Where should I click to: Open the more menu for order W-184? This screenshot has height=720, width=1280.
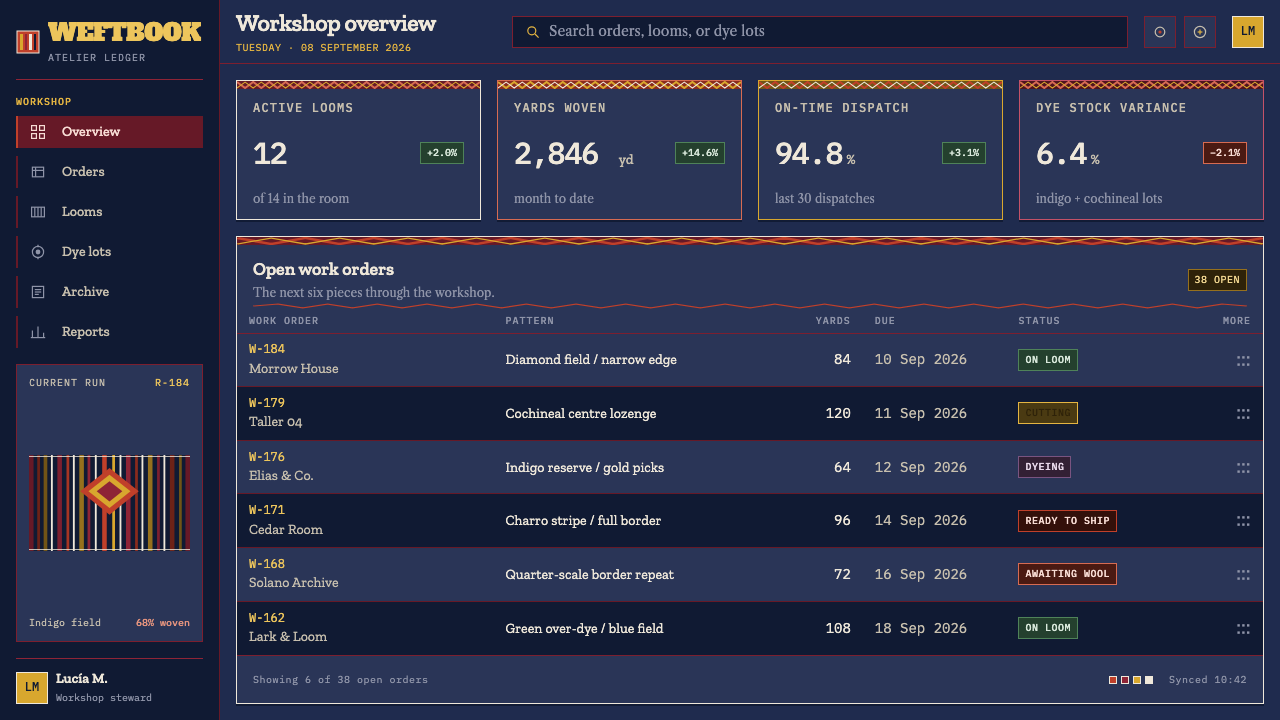[x=1243, y=360]
